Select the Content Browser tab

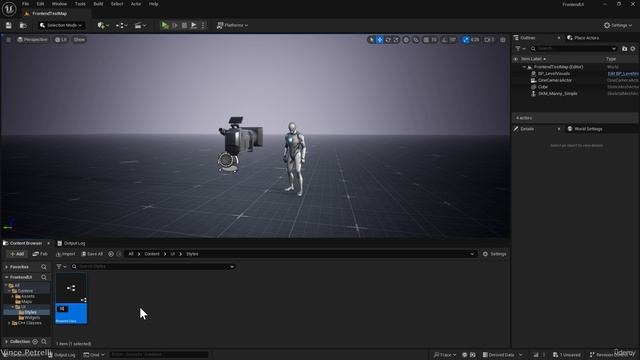coord(26,243)
